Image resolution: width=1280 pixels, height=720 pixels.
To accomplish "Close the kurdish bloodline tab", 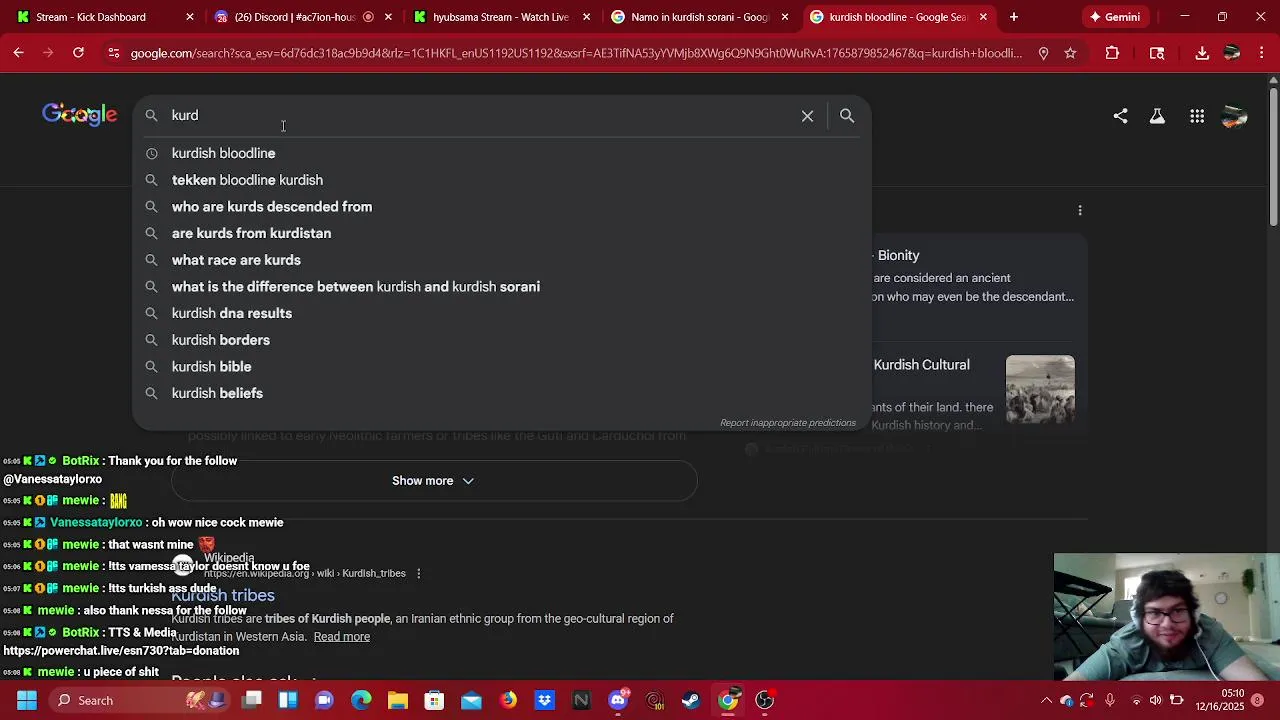I will (x=983, y=17).
